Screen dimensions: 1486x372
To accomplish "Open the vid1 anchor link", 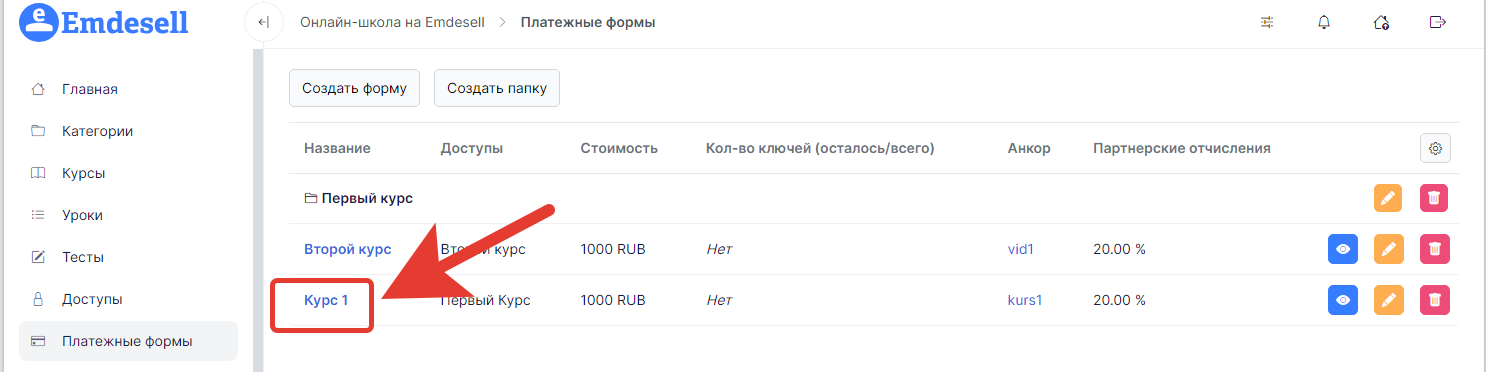I will (x=1020, y=249).
